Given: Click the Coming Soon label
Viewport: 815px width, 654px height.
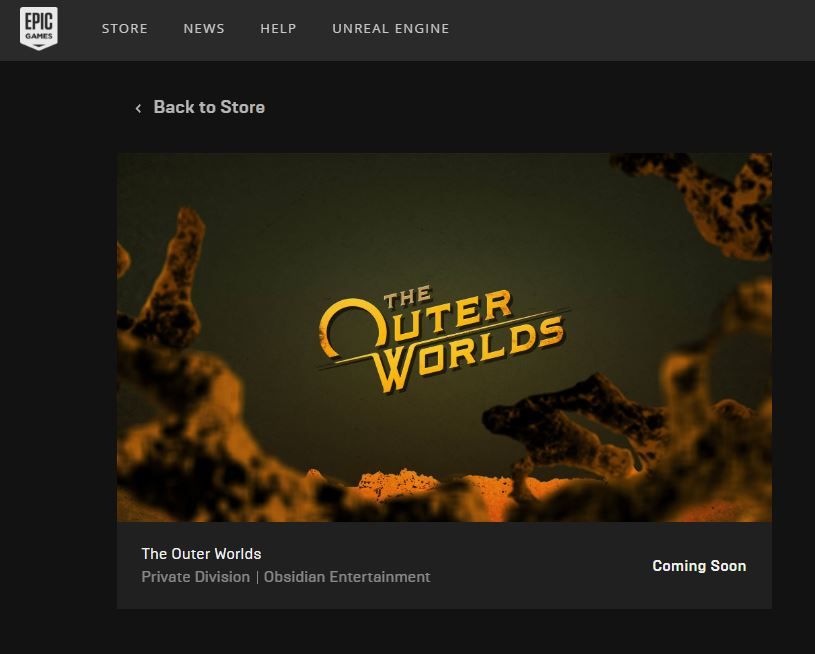Looking at the screenshot, I should pos(699,566).
